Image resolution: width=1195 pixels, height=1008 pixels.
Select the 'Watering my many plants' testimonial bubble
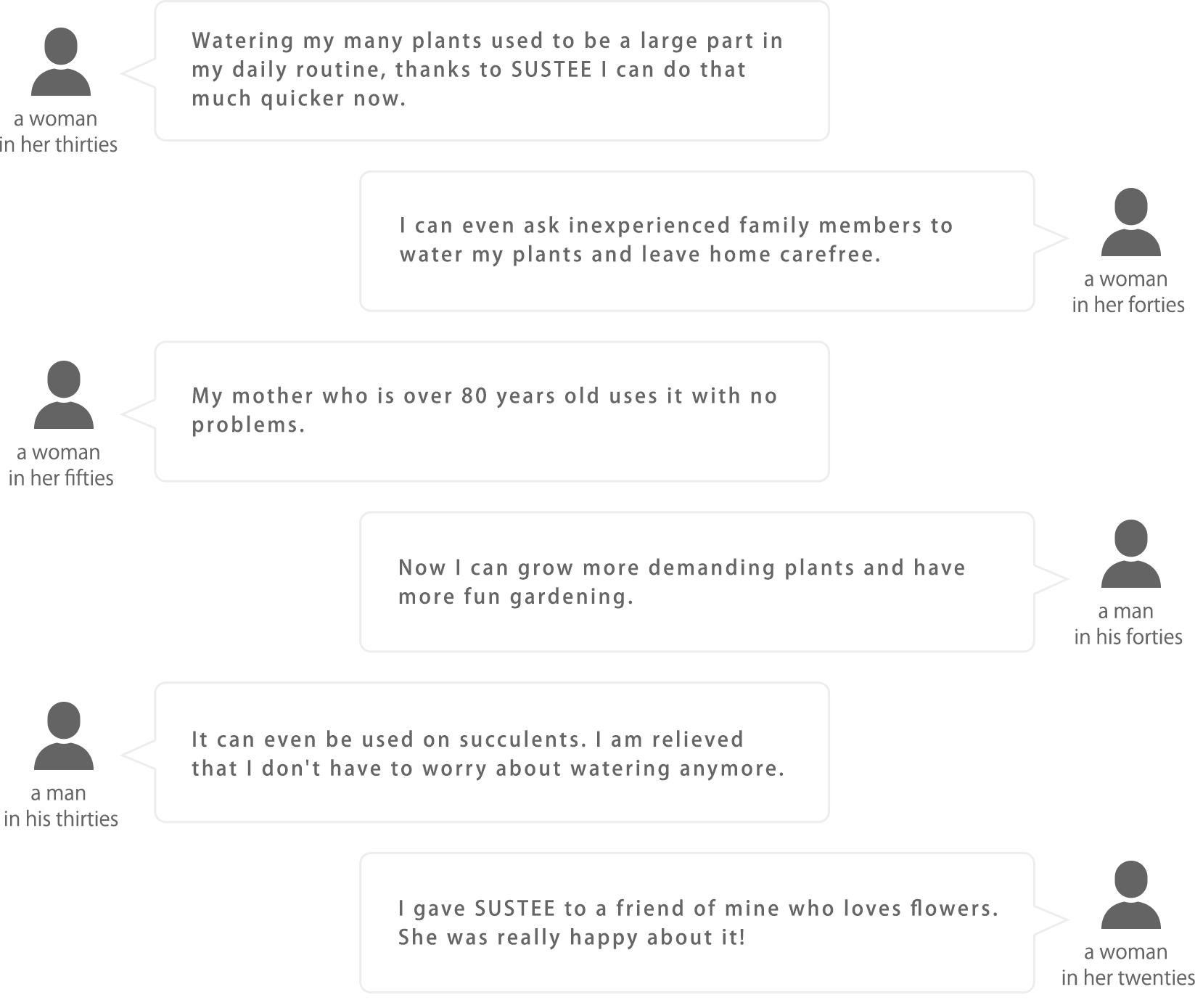(492, 70)
